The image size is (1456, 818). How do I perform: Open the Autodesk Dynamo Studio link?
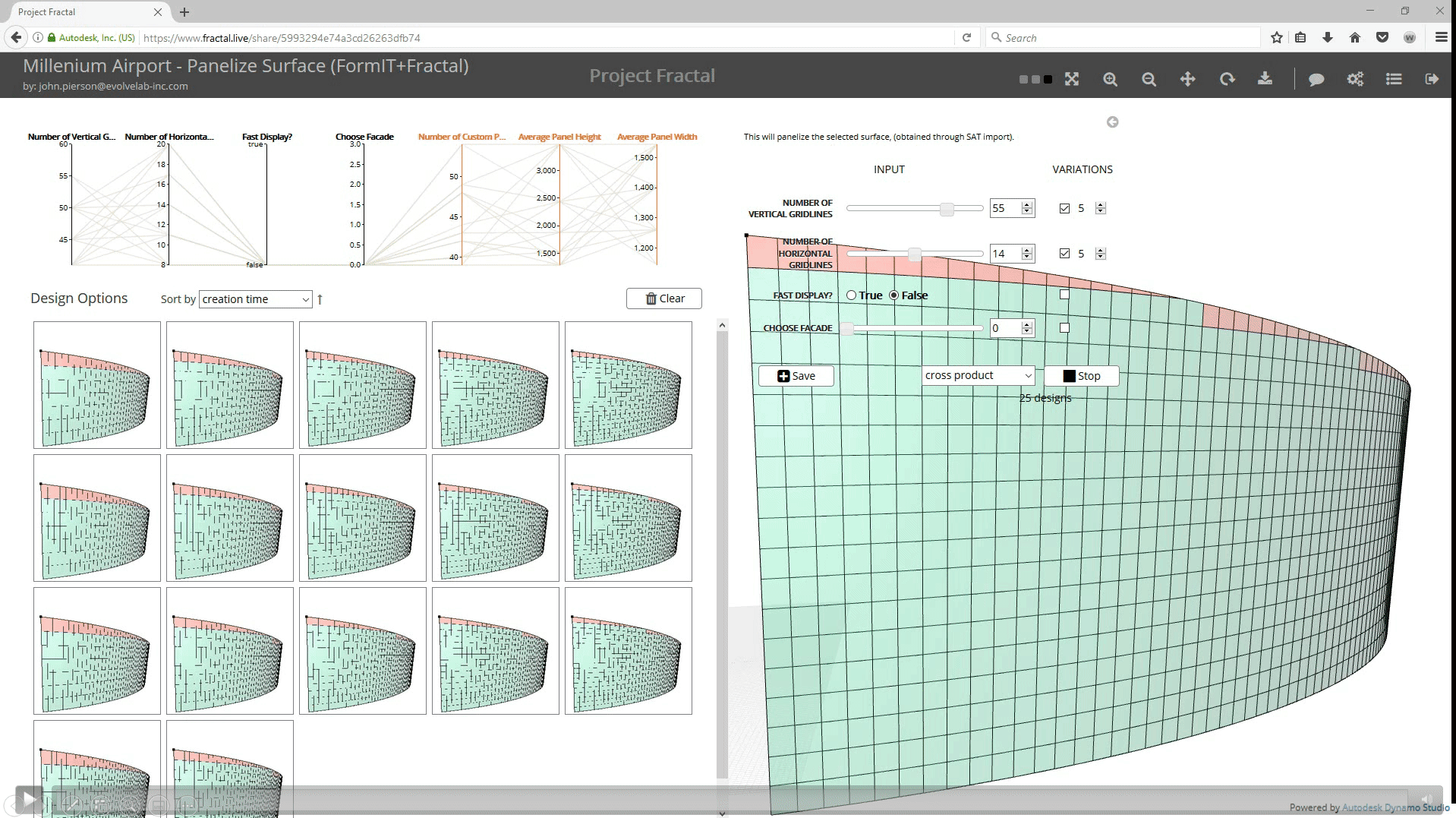point(1395,807)
